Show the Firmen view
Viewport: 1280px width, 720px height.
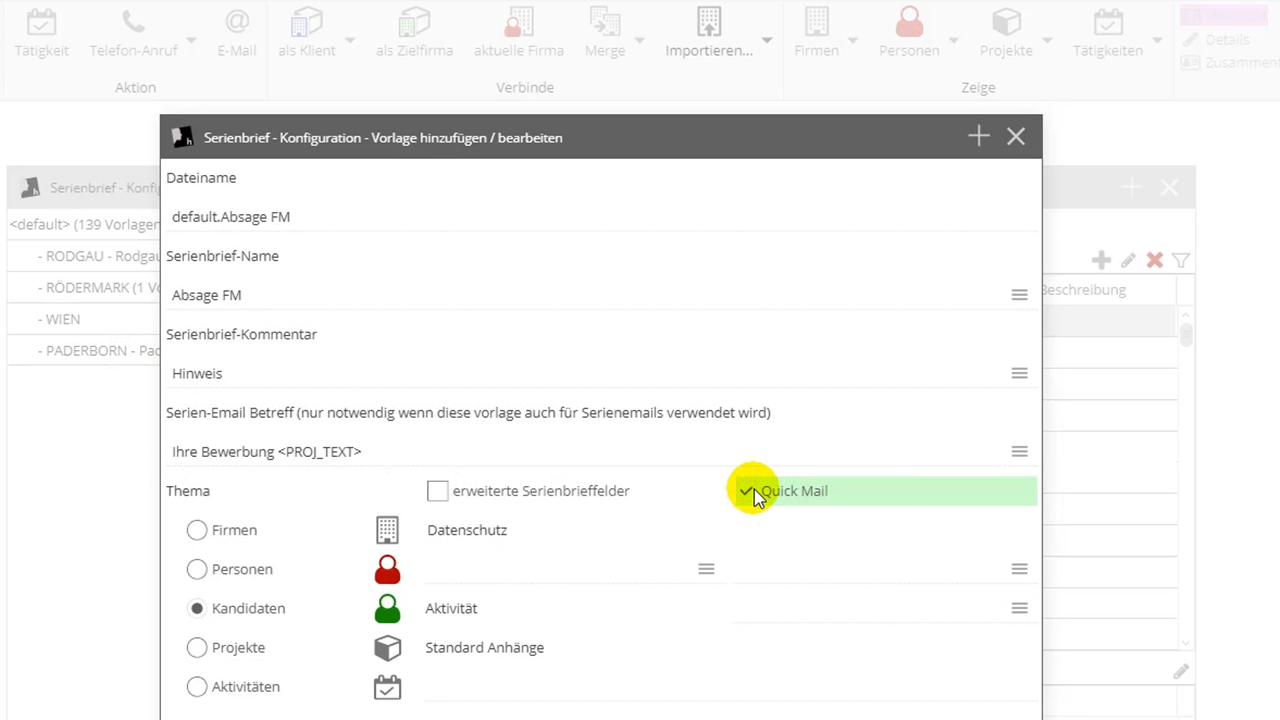tap(817, 22)
